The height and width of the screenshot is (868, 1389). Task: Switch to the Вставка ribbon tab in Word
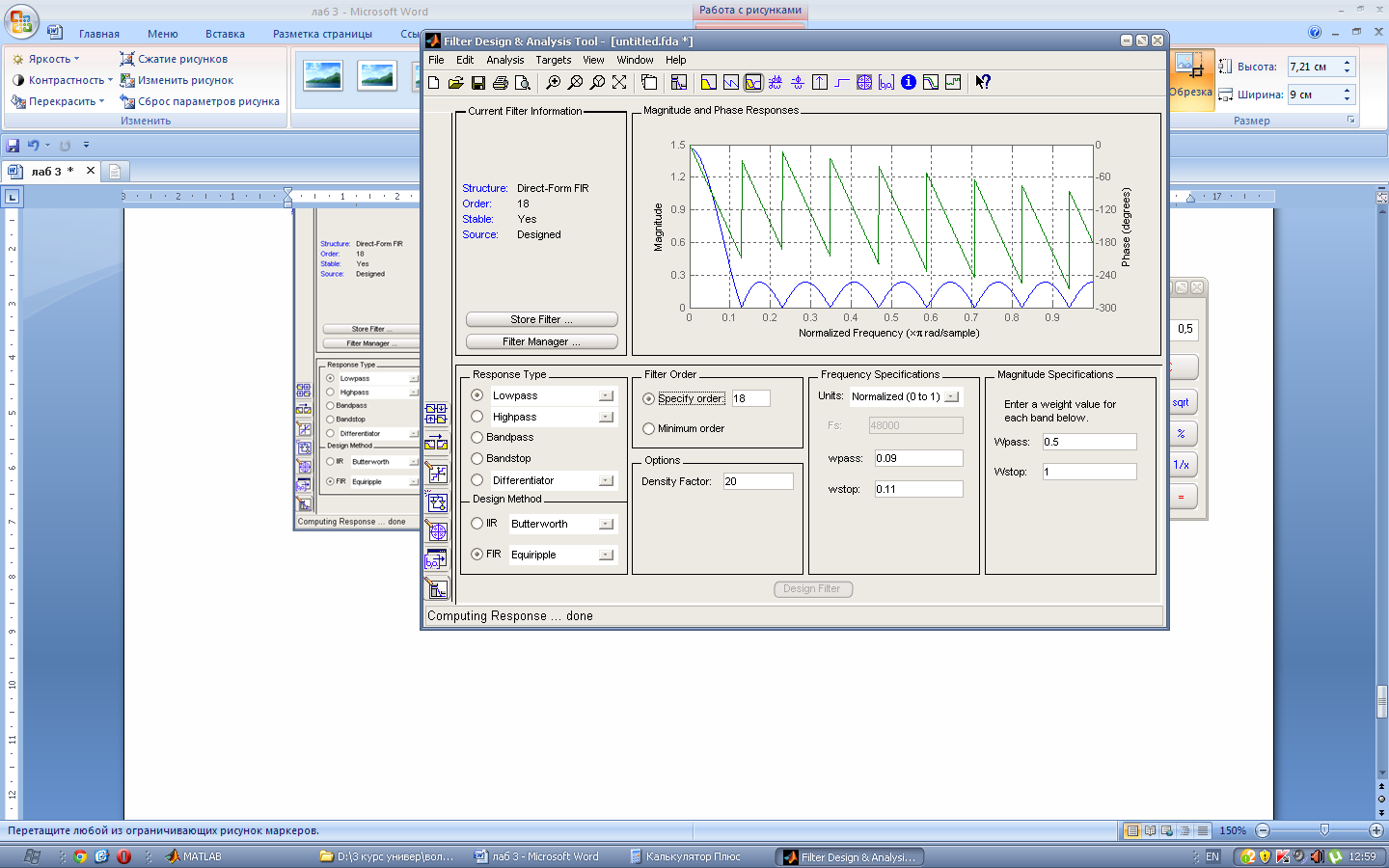(x=225, y=34)
